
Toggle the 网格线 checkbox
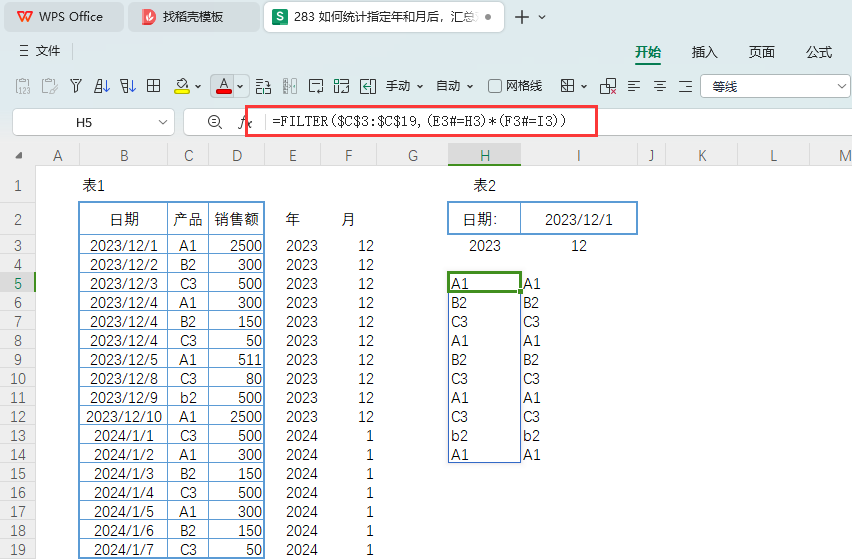coord(494,86)
